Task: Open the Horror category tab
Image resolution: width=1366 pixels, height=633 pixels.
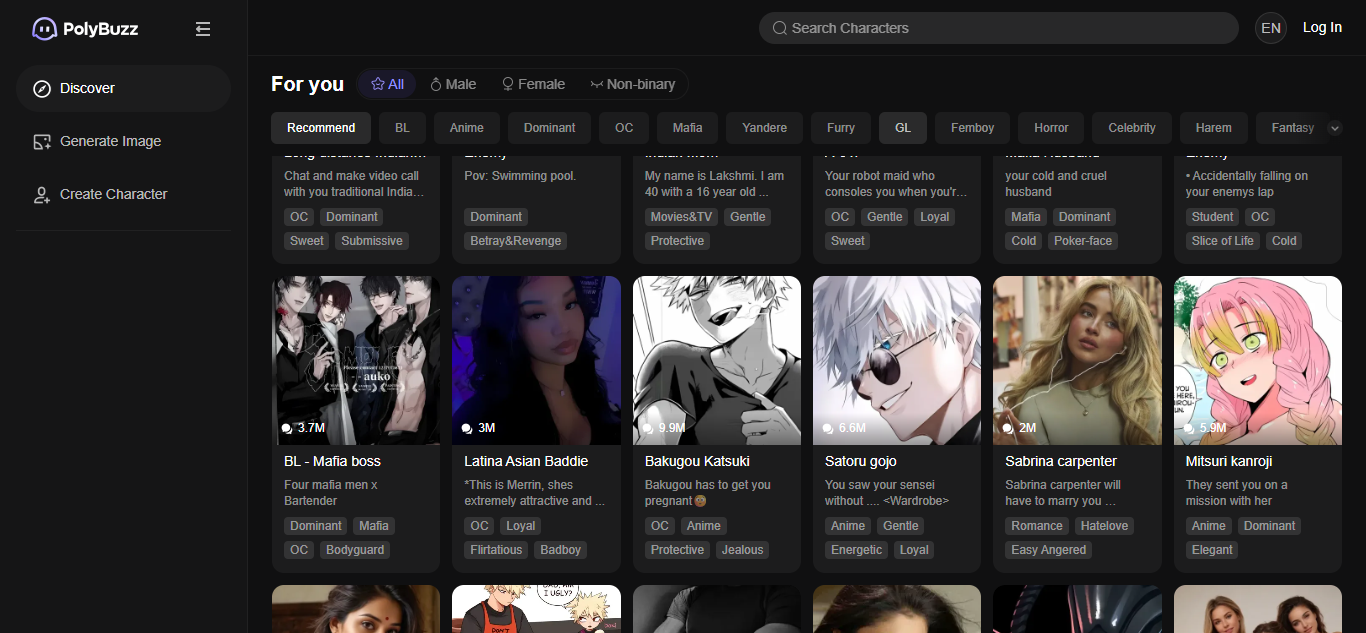Action: point(1051,128)
